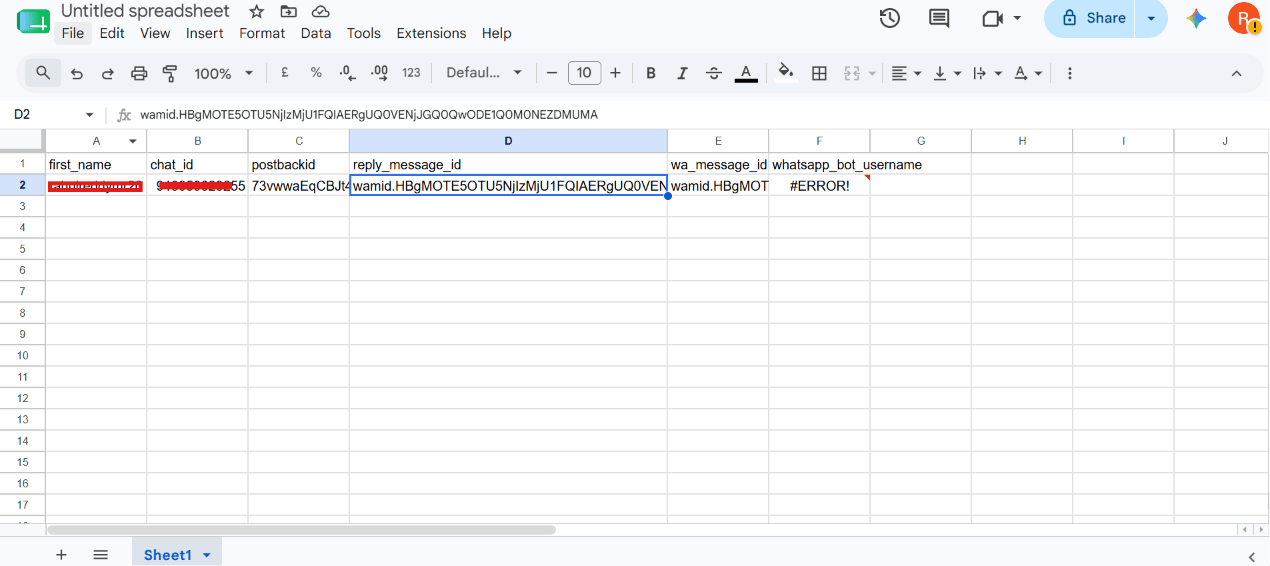Format as currency pound symbol
The height and width of the screenshot is (566, 1270).
[x=285, y=73]
